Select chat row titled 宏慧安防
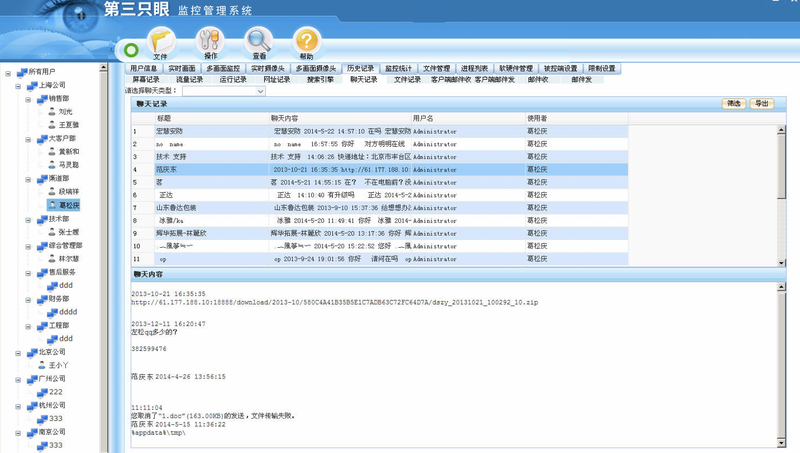 click(380, 131)
